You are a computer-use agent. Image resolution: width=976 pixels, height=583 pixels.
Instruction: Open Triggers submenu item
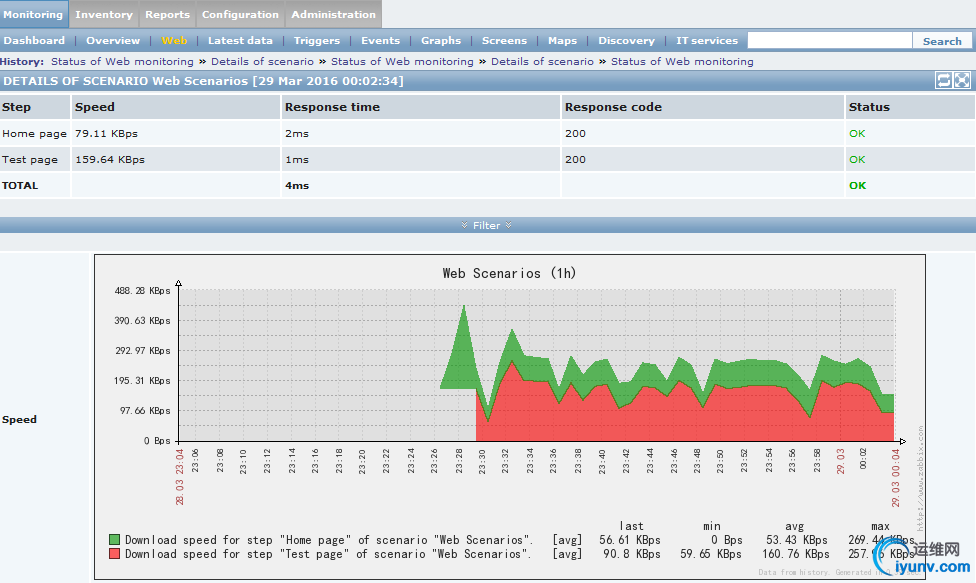pyautogui.click(x=316, y=41)
